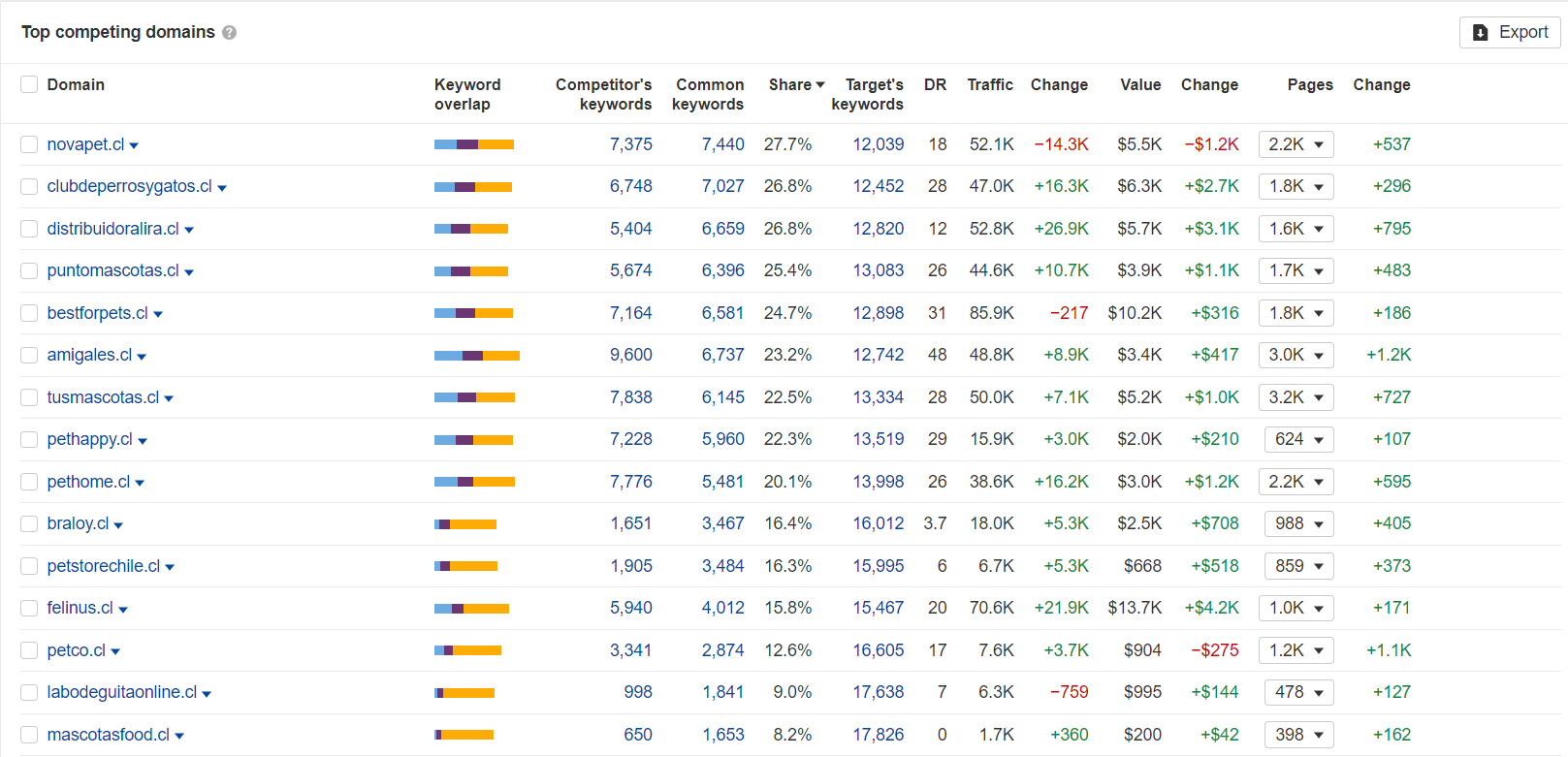Sort by the Pages column header
The image size is (1568, 757).
[1310, 84]
